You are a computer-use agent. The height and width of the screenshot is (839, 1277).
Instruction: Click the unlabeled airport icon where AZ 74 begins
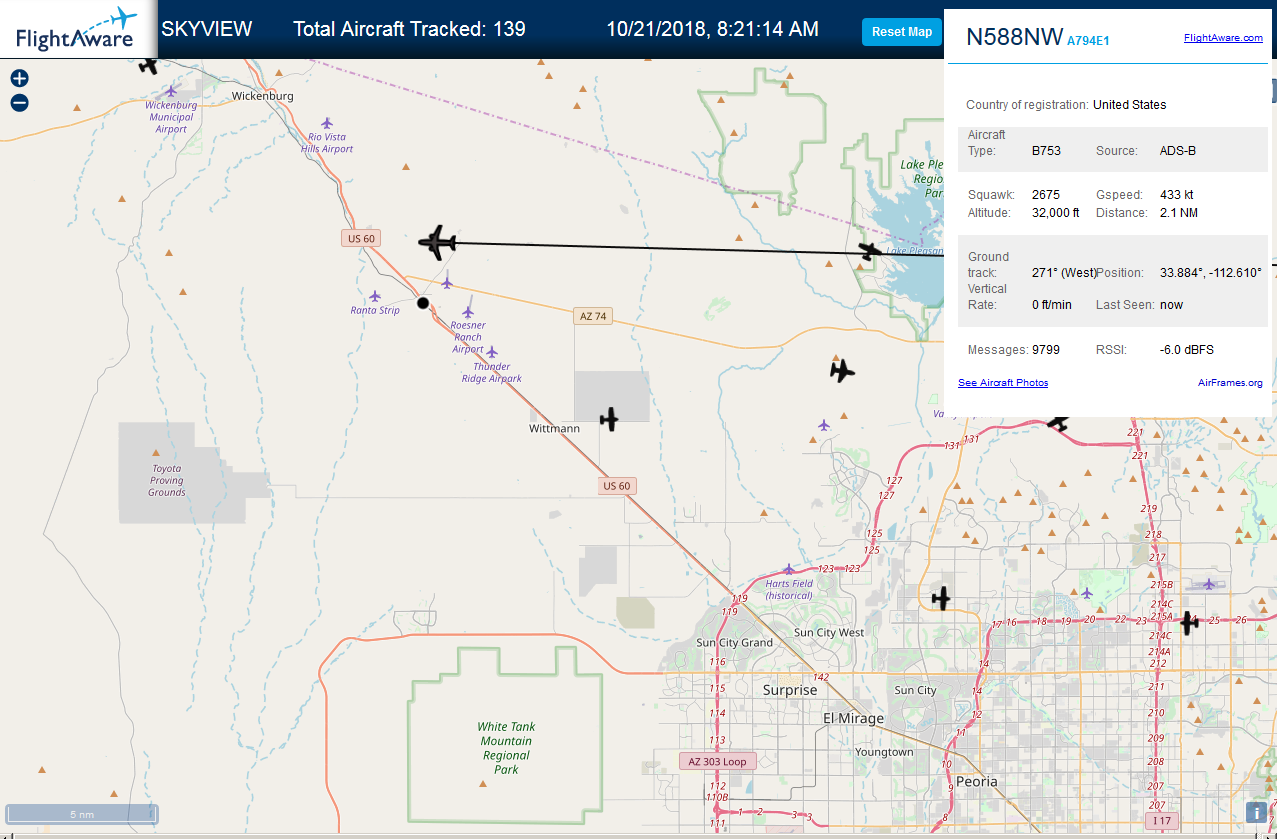tap(447, 281)
